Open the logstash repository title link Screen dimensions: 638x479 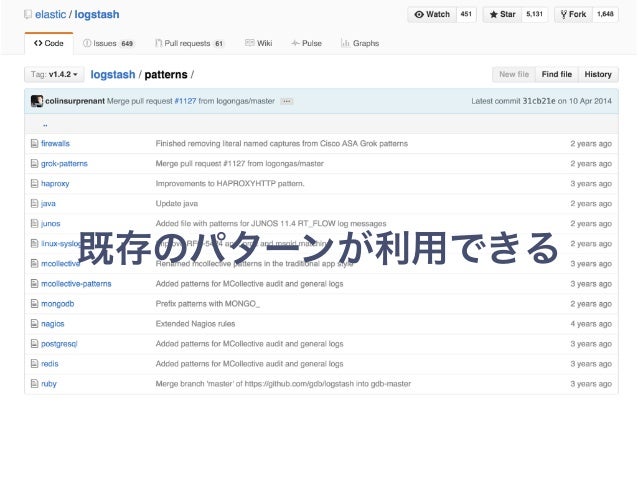tap(97, 15)
